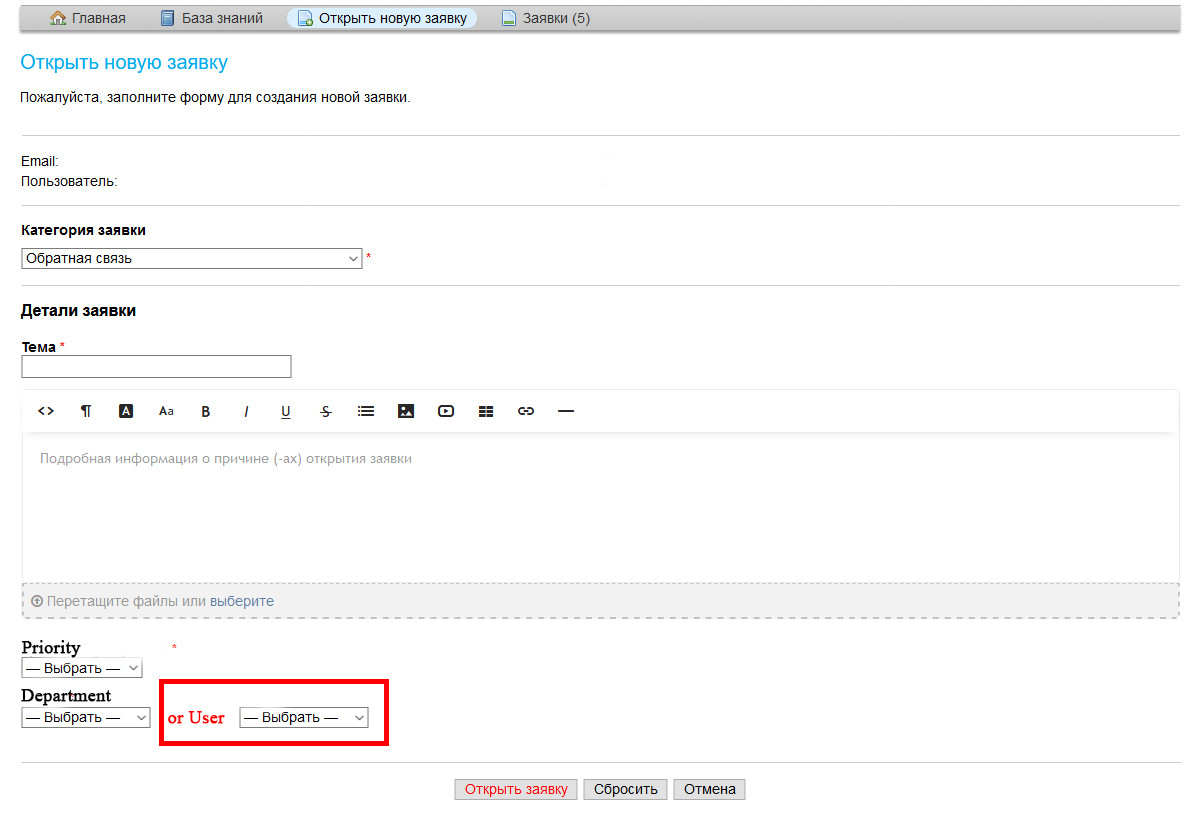Expand the 'or User' dropdown
This screenshot has height=834, width=1200.
(x=304, y=717)
